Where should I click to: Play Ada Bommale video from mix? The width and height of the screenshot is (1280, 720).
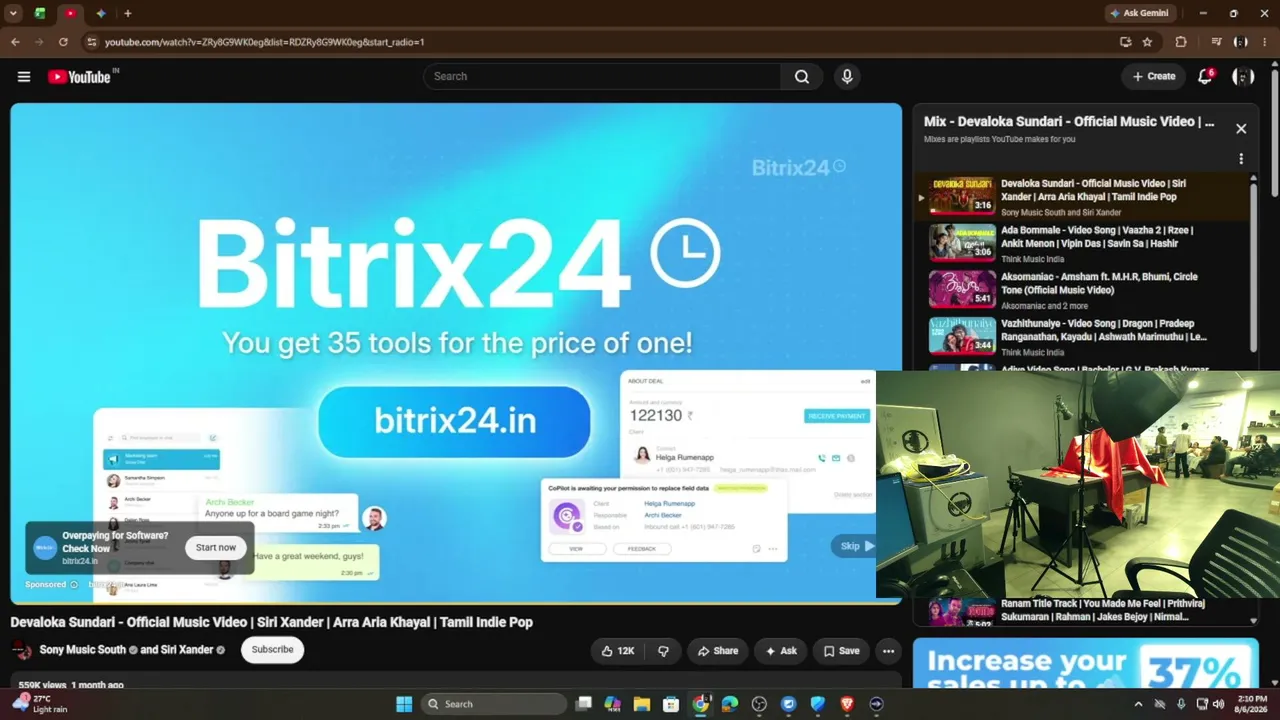1085,243
